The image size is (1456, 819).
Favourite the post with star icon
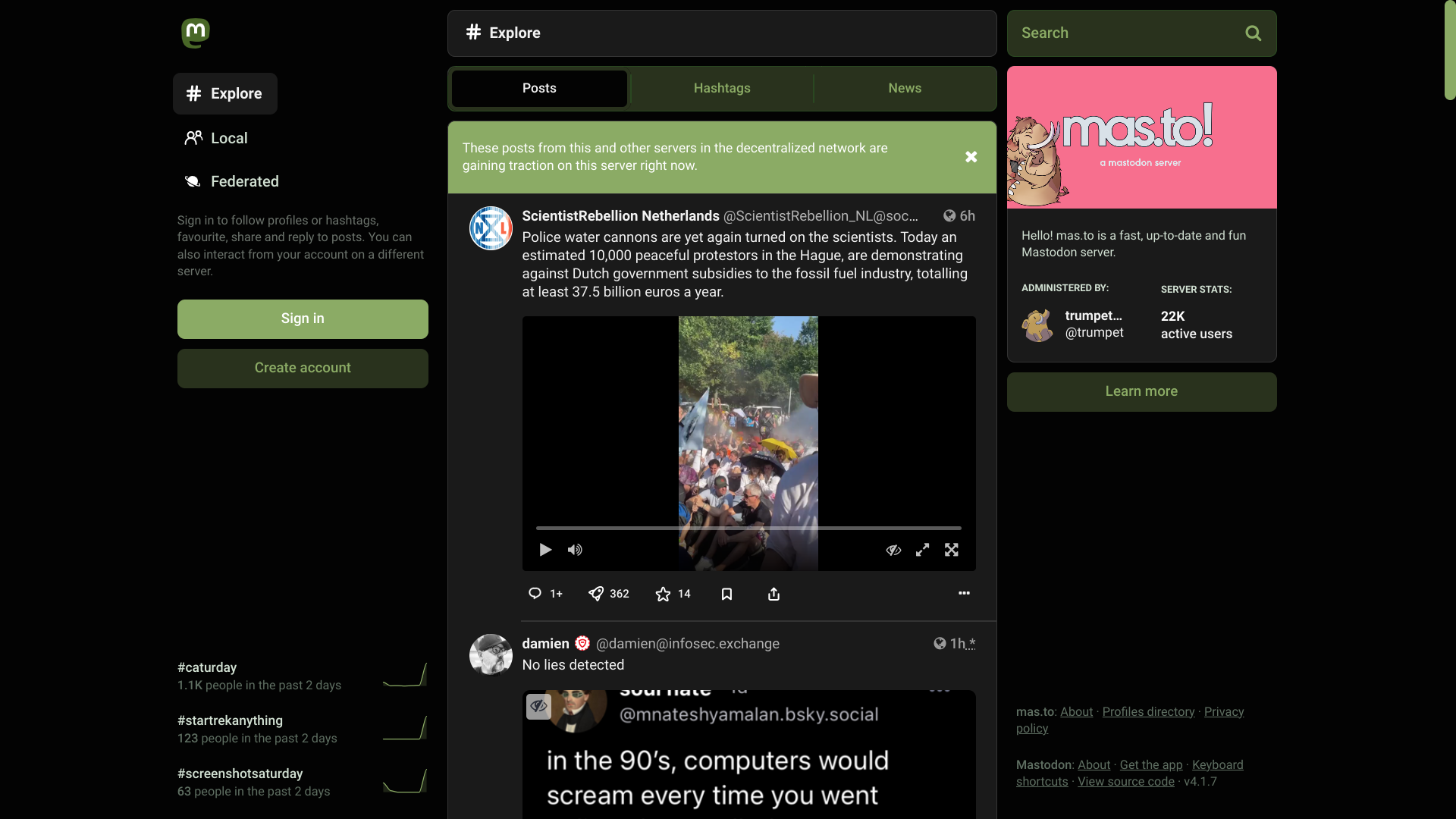tap(664, 594)
